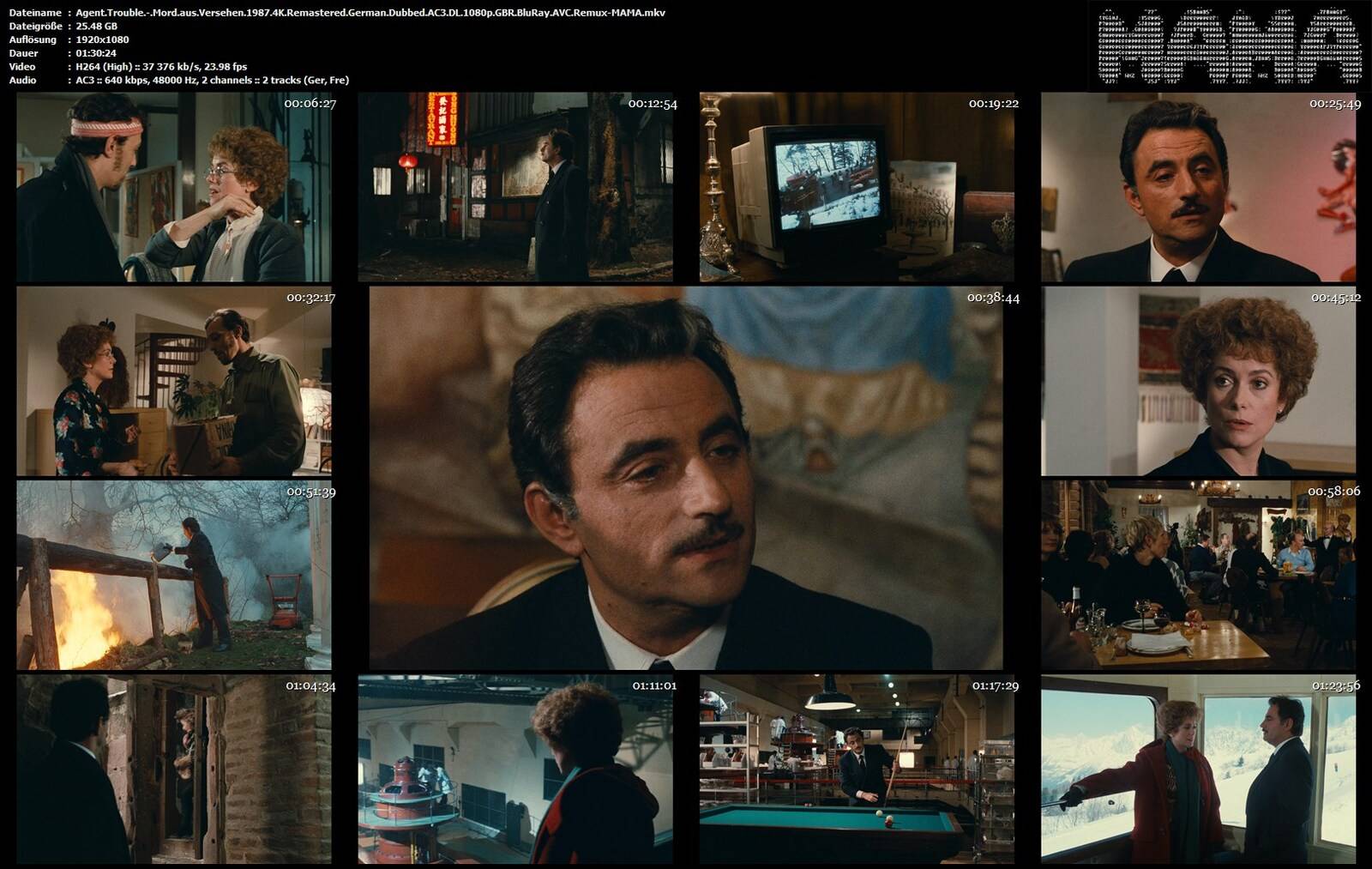1372x869 pixels.
Task: Select the thumbnail timestamped 00:19:22
Action: pos(857,187)
